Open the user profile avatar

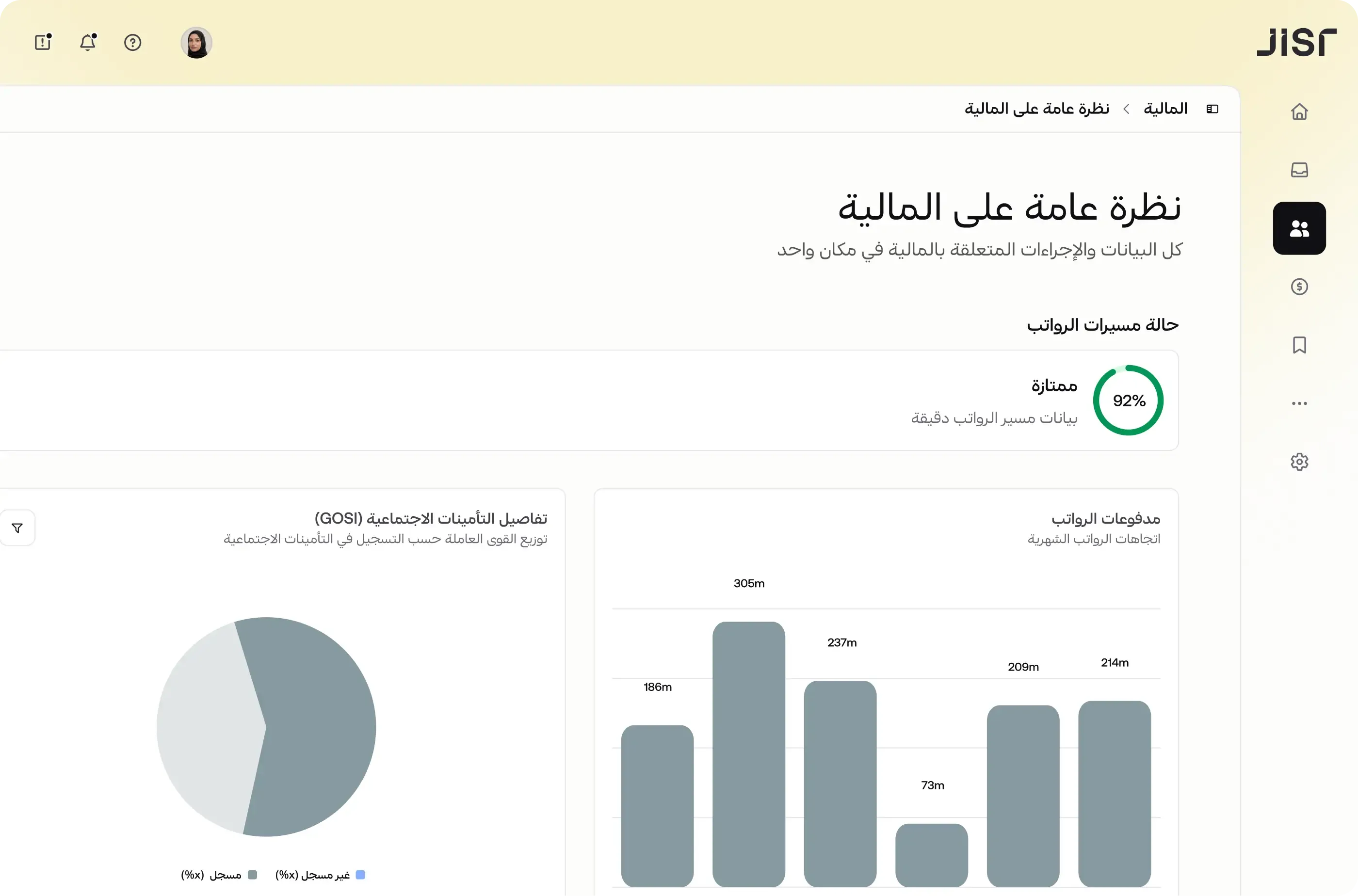tap(196, 43)
